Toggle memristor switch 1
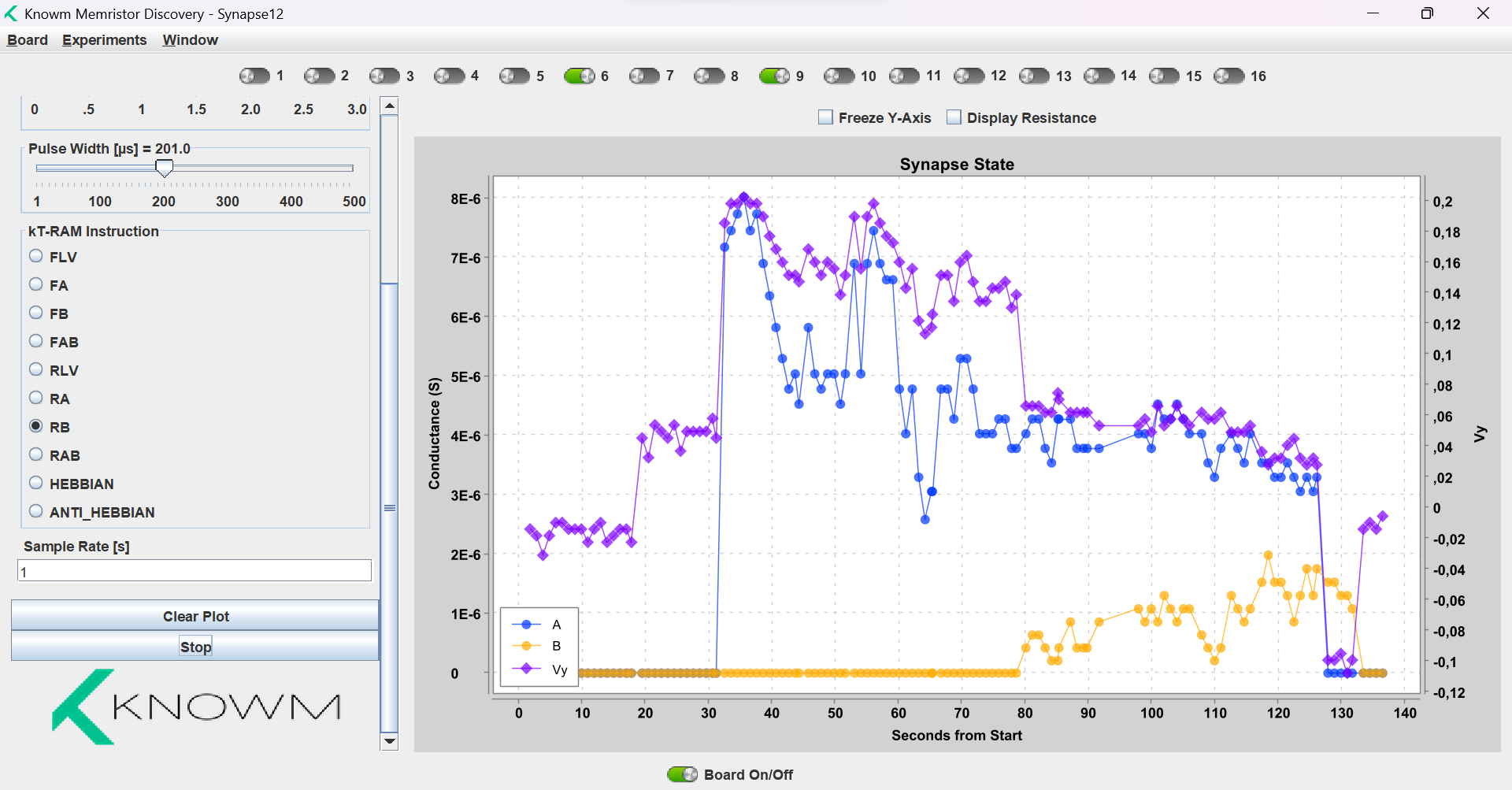Image resolution: width=1512 pixels, height=790 pixels. click(x=254, y=76)
